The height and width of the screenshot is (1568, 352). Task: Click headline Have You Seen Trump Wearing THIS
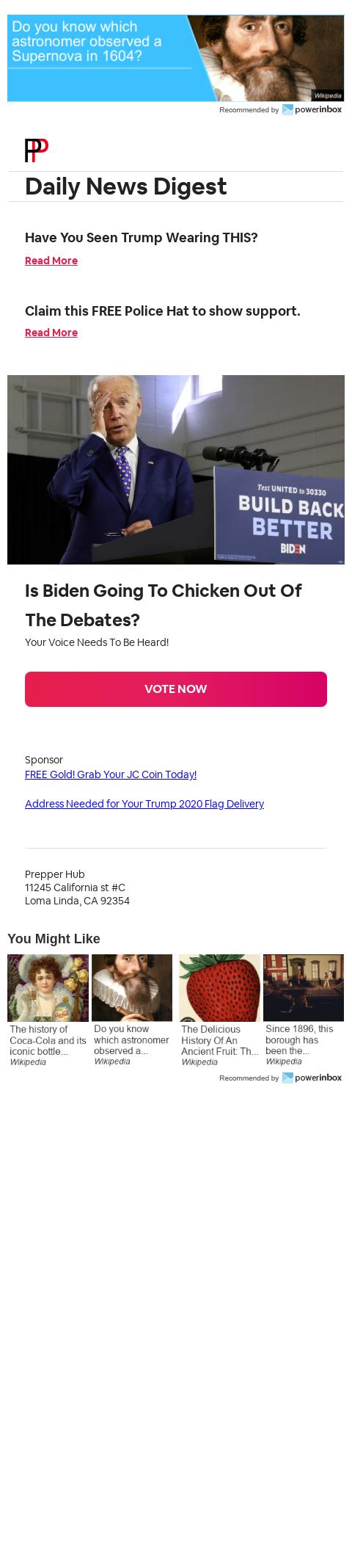[142, 238]
